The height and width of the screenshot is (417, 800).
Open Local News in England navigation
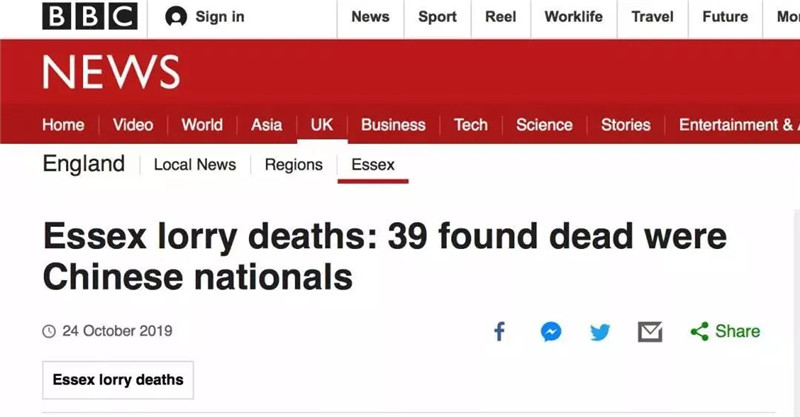[x=195, y=165]
